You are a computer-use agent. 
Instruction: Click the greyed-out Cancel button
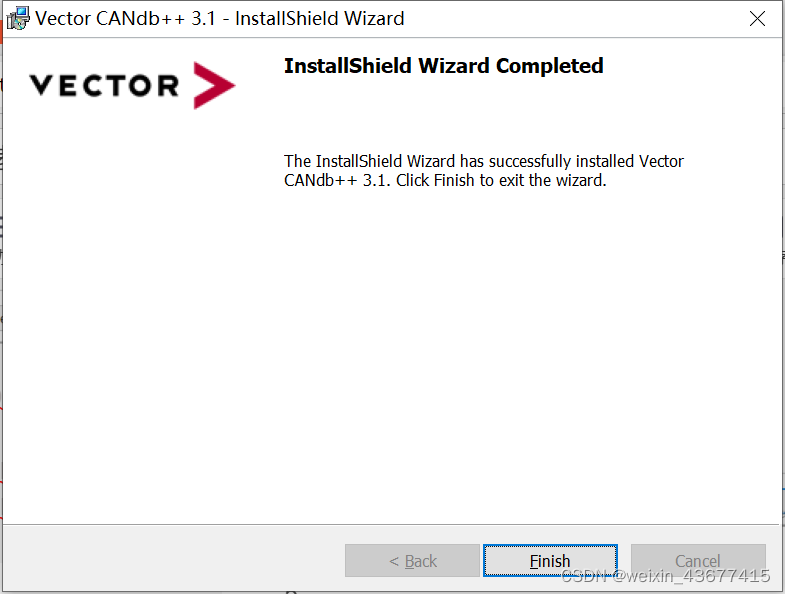[x=698, y=560]
